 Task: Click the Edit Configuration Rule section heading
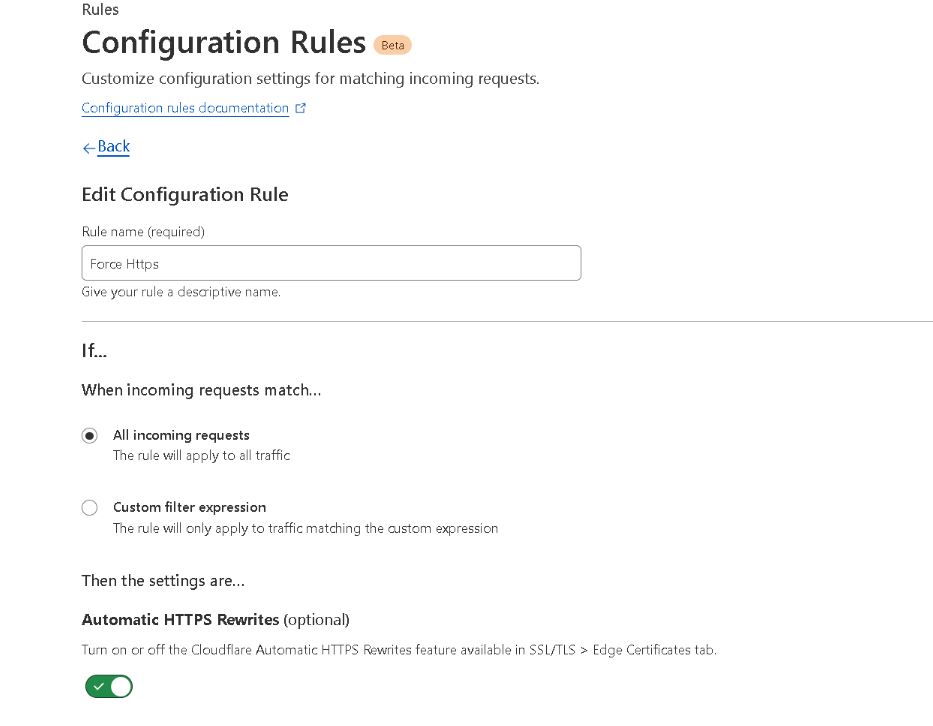[185, 195]
